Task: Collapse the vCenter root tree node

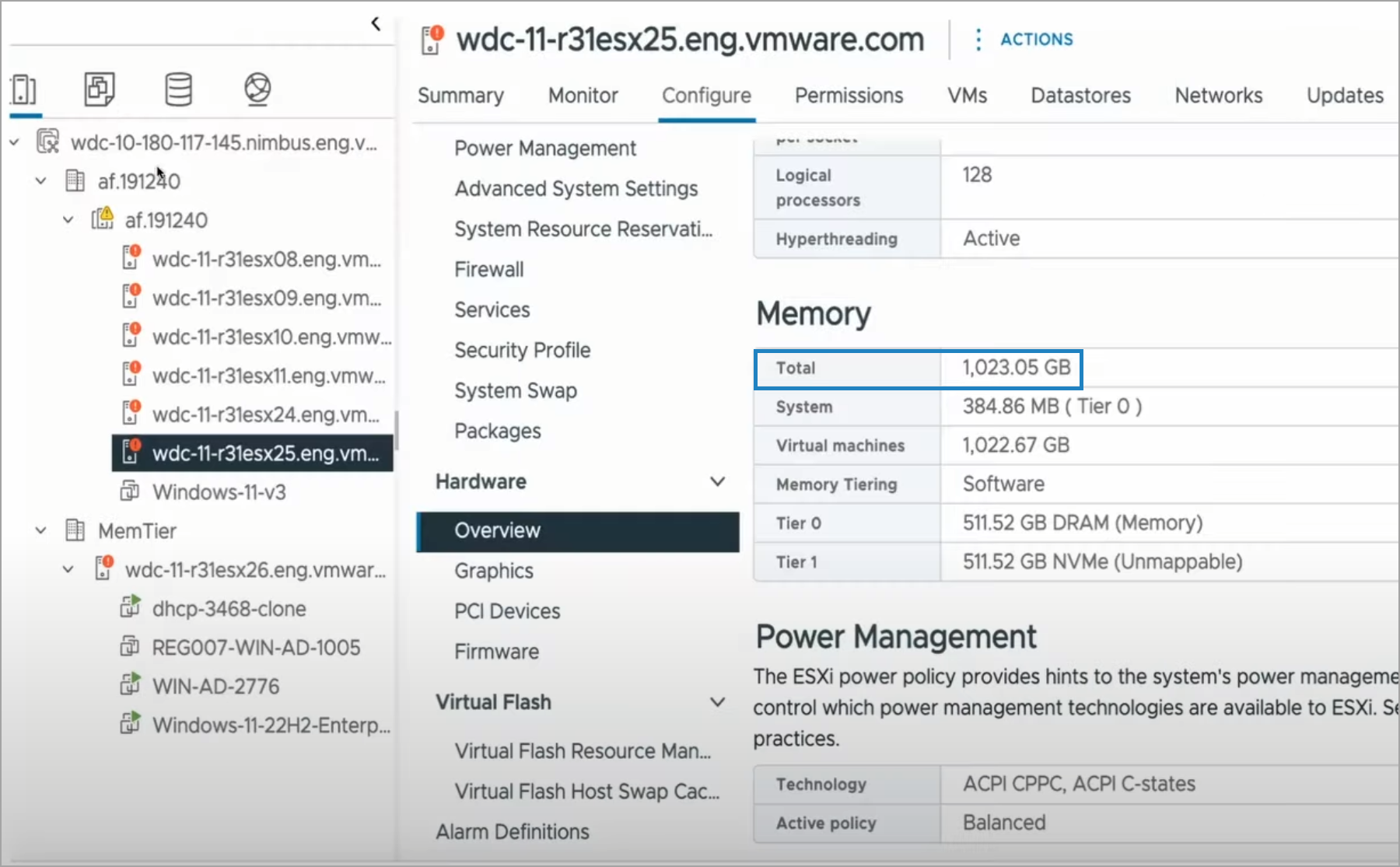Action: tap(14, 142)
